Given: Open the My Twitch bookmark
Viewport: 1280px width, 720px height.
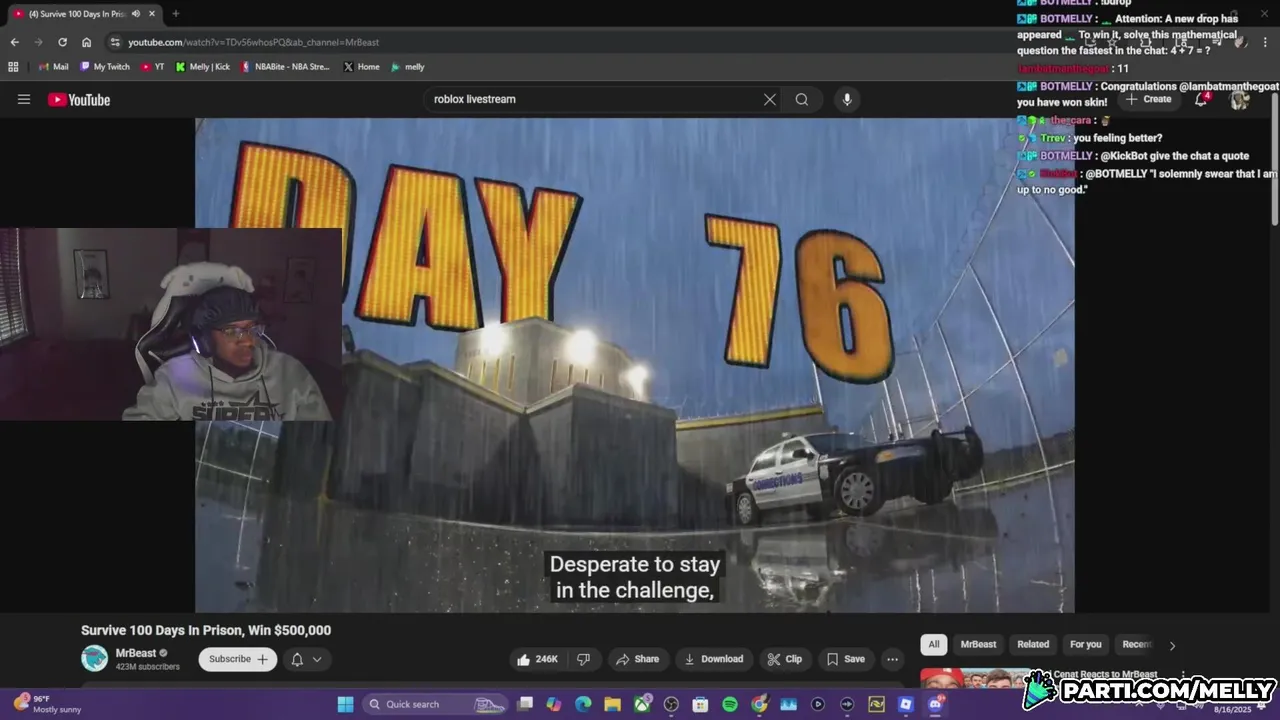Looking at the screenshot, I should pyautogui.click(x=104, y=67).
